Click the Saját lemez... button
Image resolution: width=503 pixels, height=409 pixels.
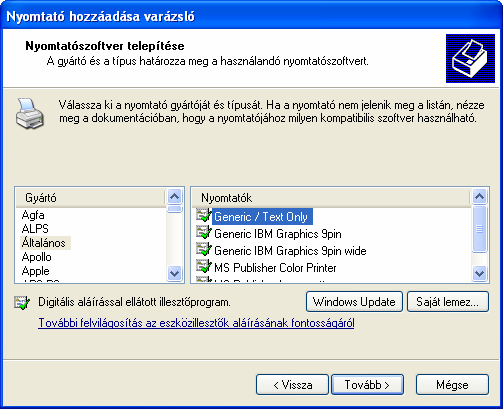click(448, 302)
